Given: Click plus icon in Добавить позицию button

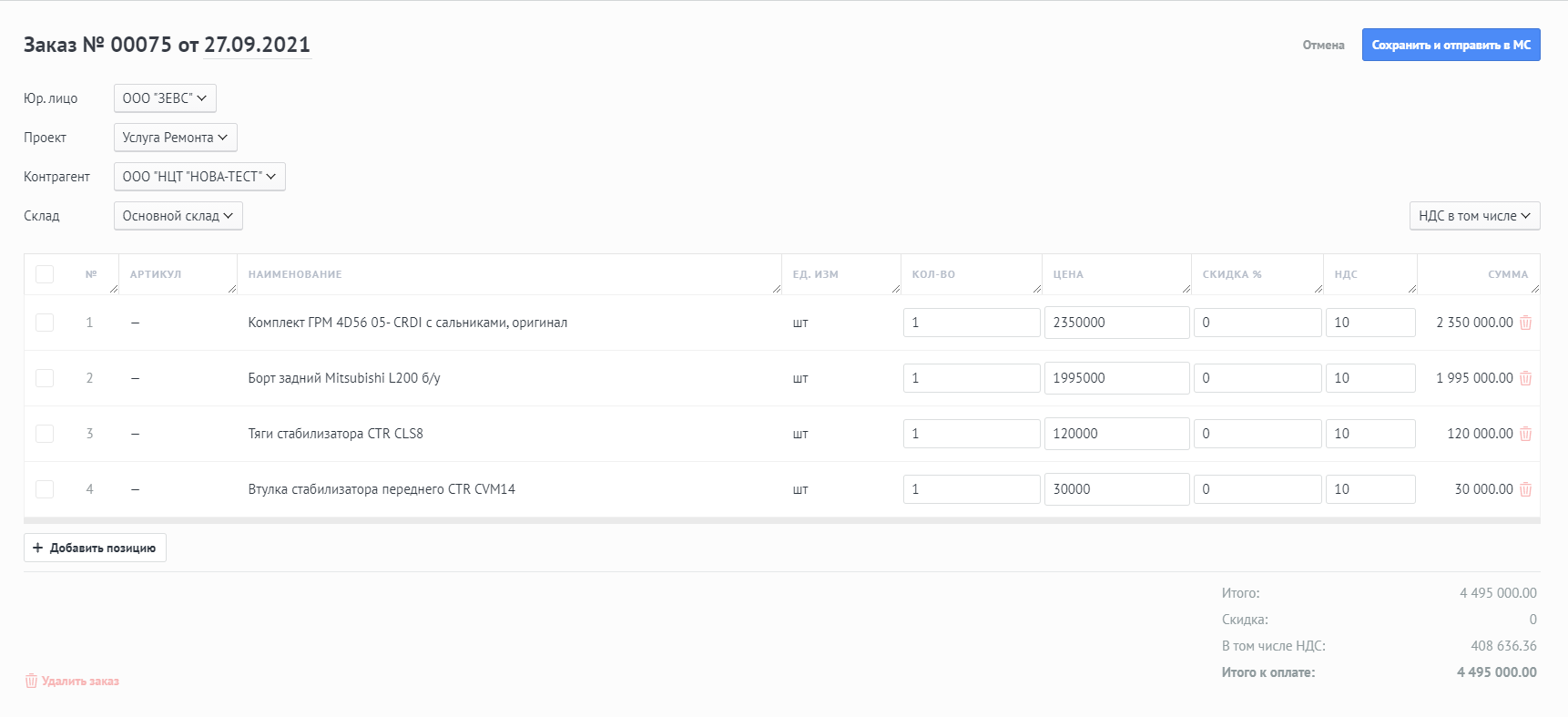Looking at the screenshot, I should coord(37,548).
